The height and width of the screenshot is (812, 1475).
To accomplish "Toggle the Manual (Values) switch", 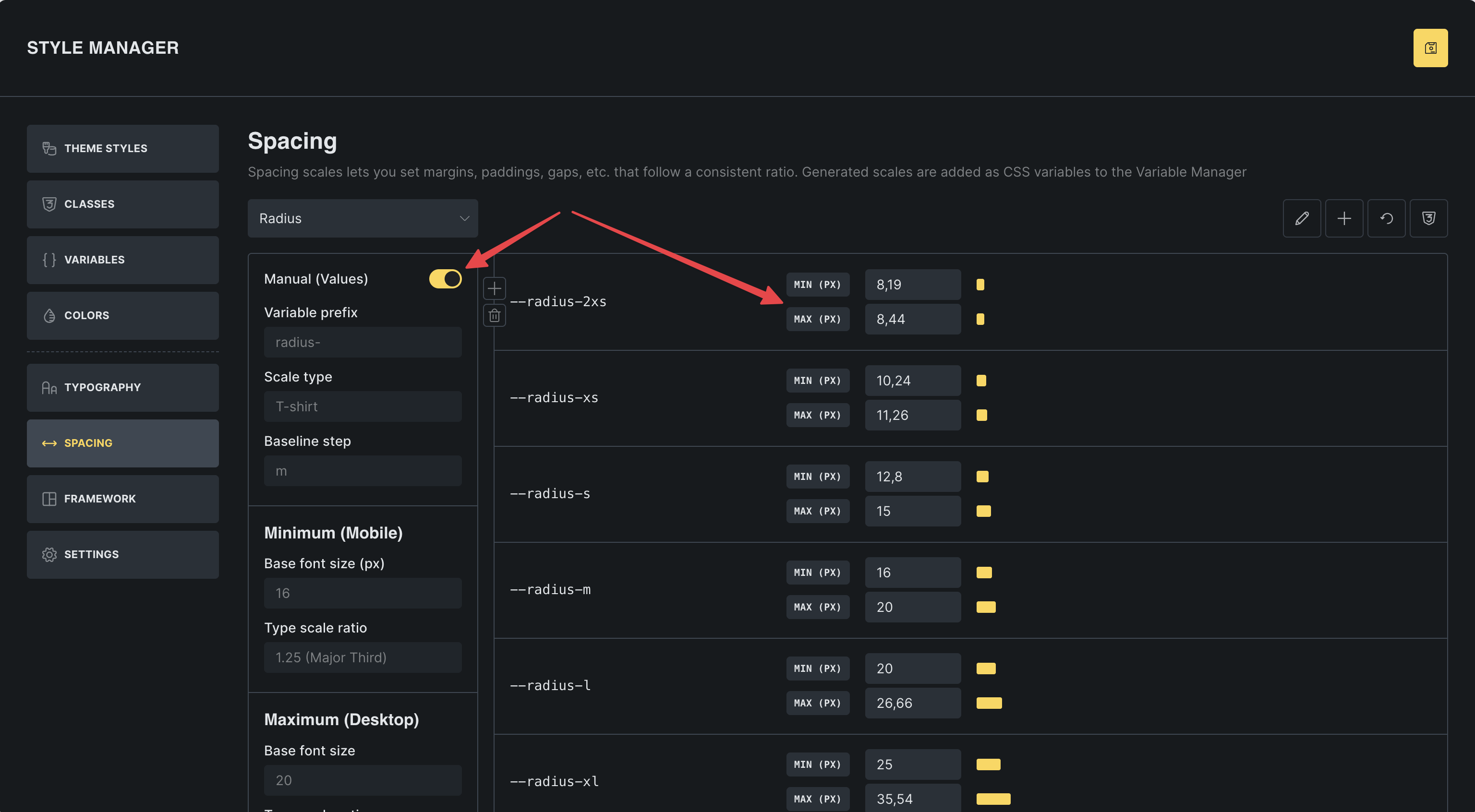I will pyautogui.click(x=445, y=279).
